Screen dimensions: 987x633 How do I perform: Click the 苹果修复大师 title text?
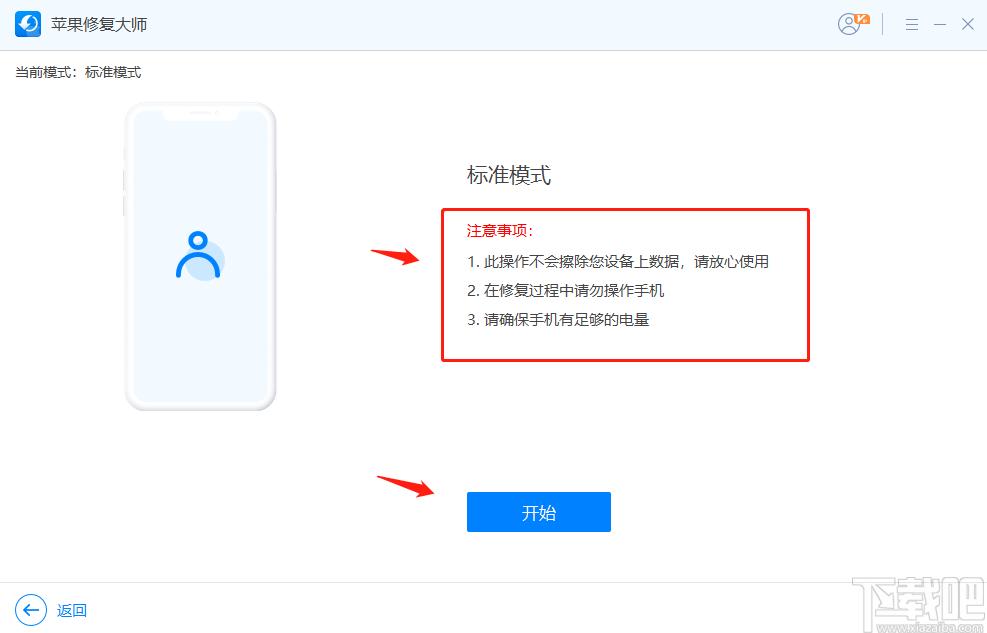tap(99, 24)
